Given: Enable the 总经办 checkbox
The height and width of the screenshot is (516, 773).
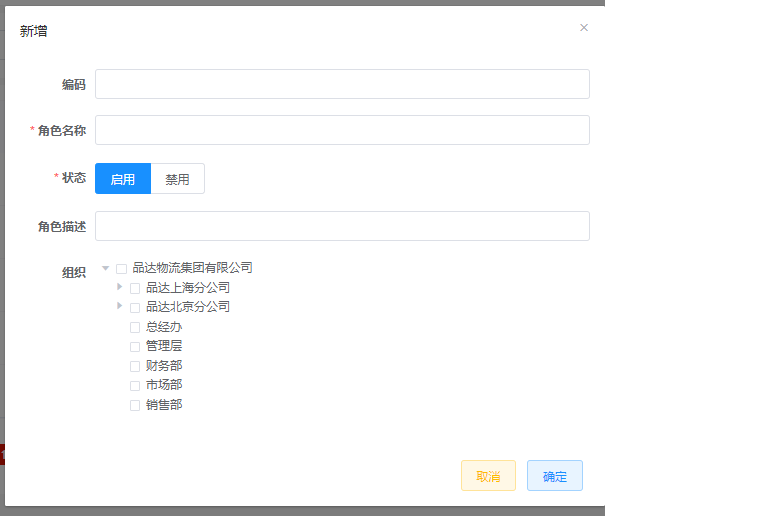Looking at the screenshot, I should 135,327.
